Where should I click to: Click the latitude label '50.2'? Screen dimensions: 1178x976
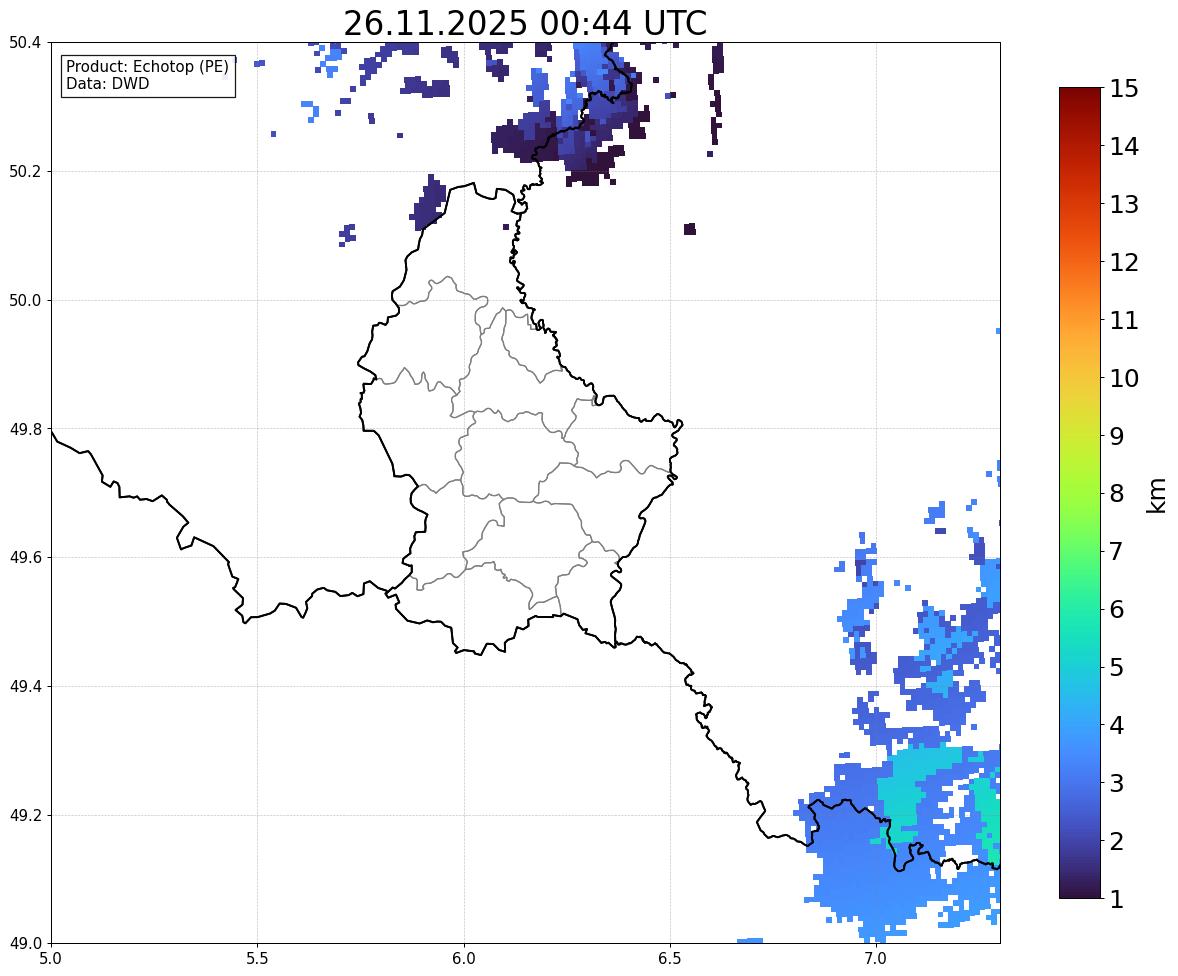pyautogui.click(x=25, y=171)
